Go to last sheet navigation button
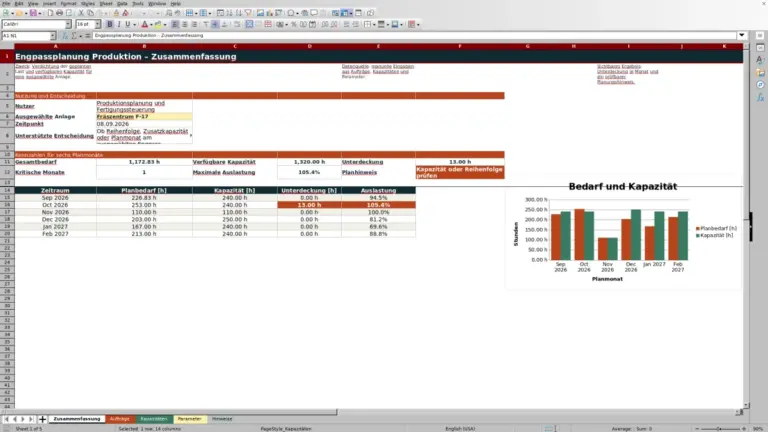 point(31,419)
